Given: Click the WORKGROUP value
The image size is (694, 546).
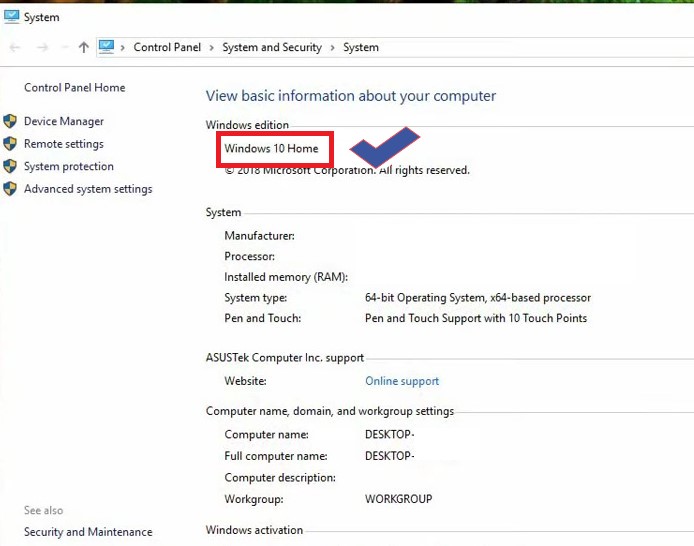Looking at the screenshot, I should [x=398, y=499].
